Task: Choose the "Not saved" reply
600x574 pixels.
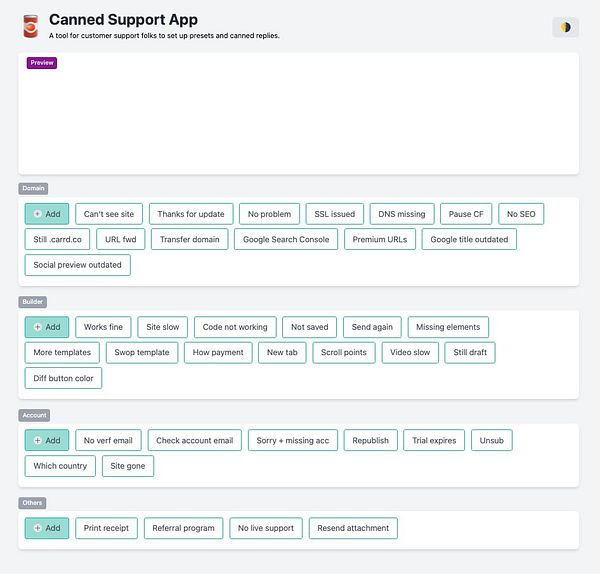Action: click(x=310, y=327)
